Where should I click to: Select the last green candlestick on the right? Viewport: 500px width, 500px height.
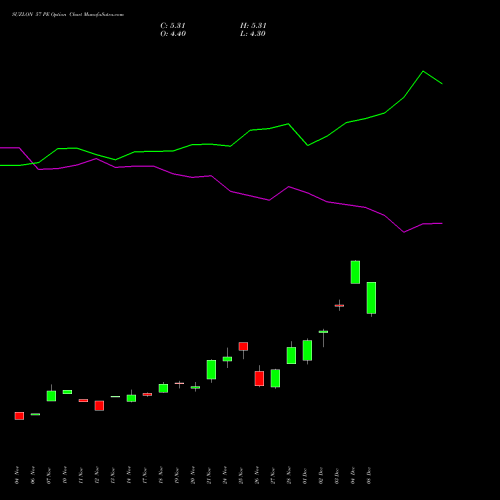[x=371, y=298]
